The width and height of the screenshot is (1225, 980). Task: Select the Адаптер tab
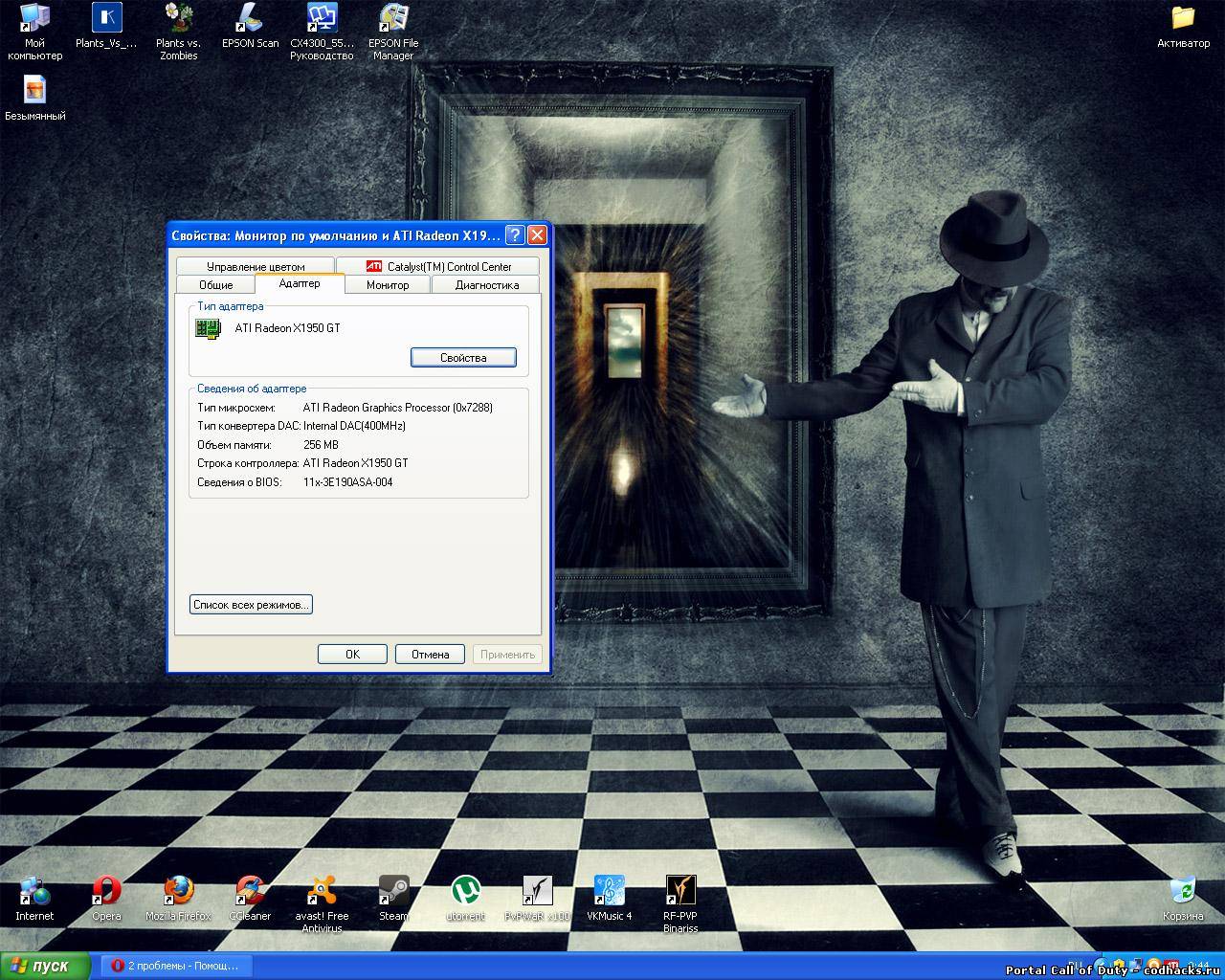[300, 283]
